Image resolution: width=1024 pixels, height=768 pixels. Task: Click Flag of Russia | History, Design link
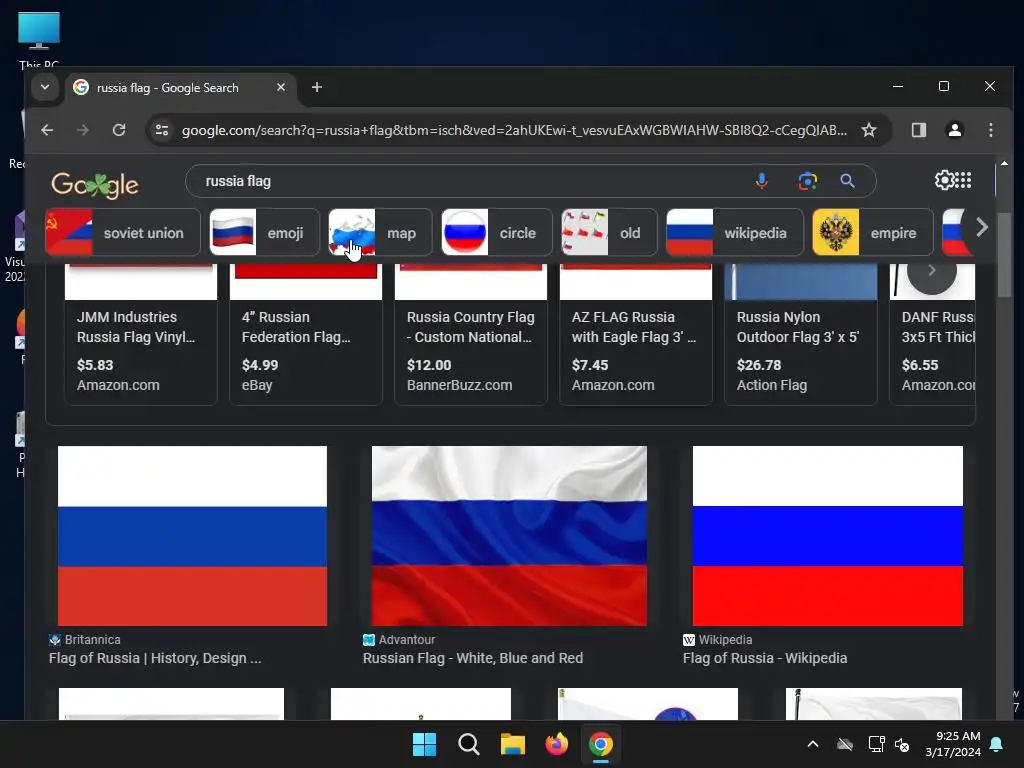(155, 658)
